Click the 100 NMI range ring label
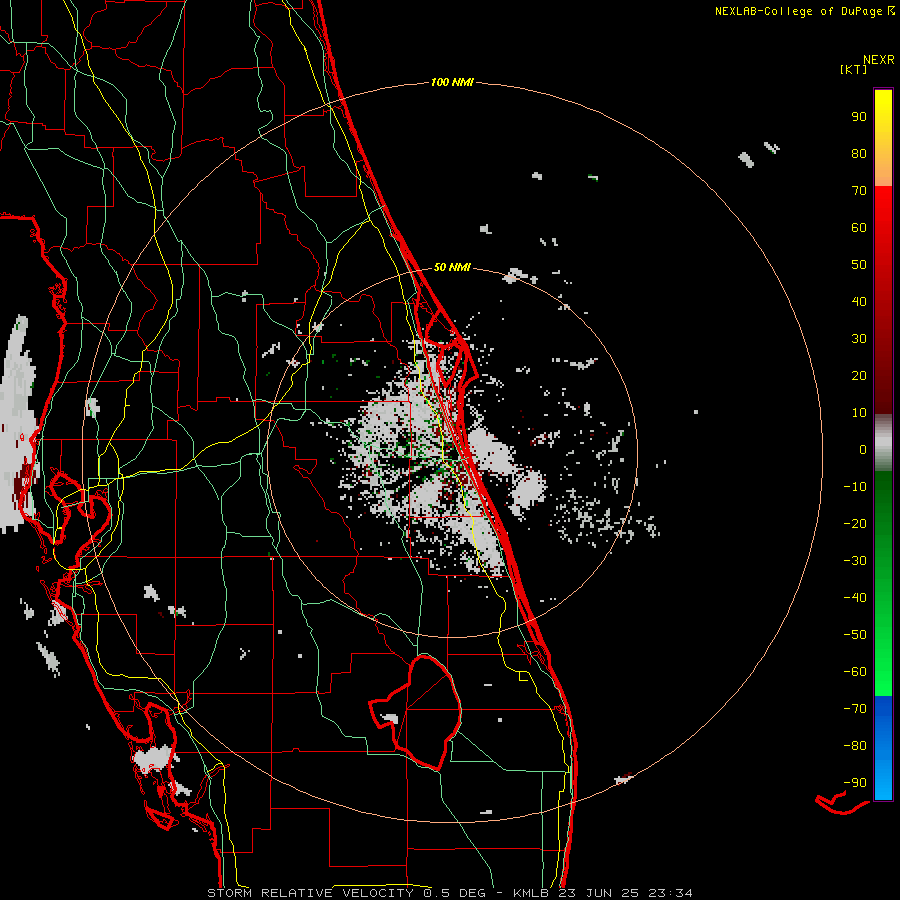The width and height of the screenshot is (900, 900). 452,83
